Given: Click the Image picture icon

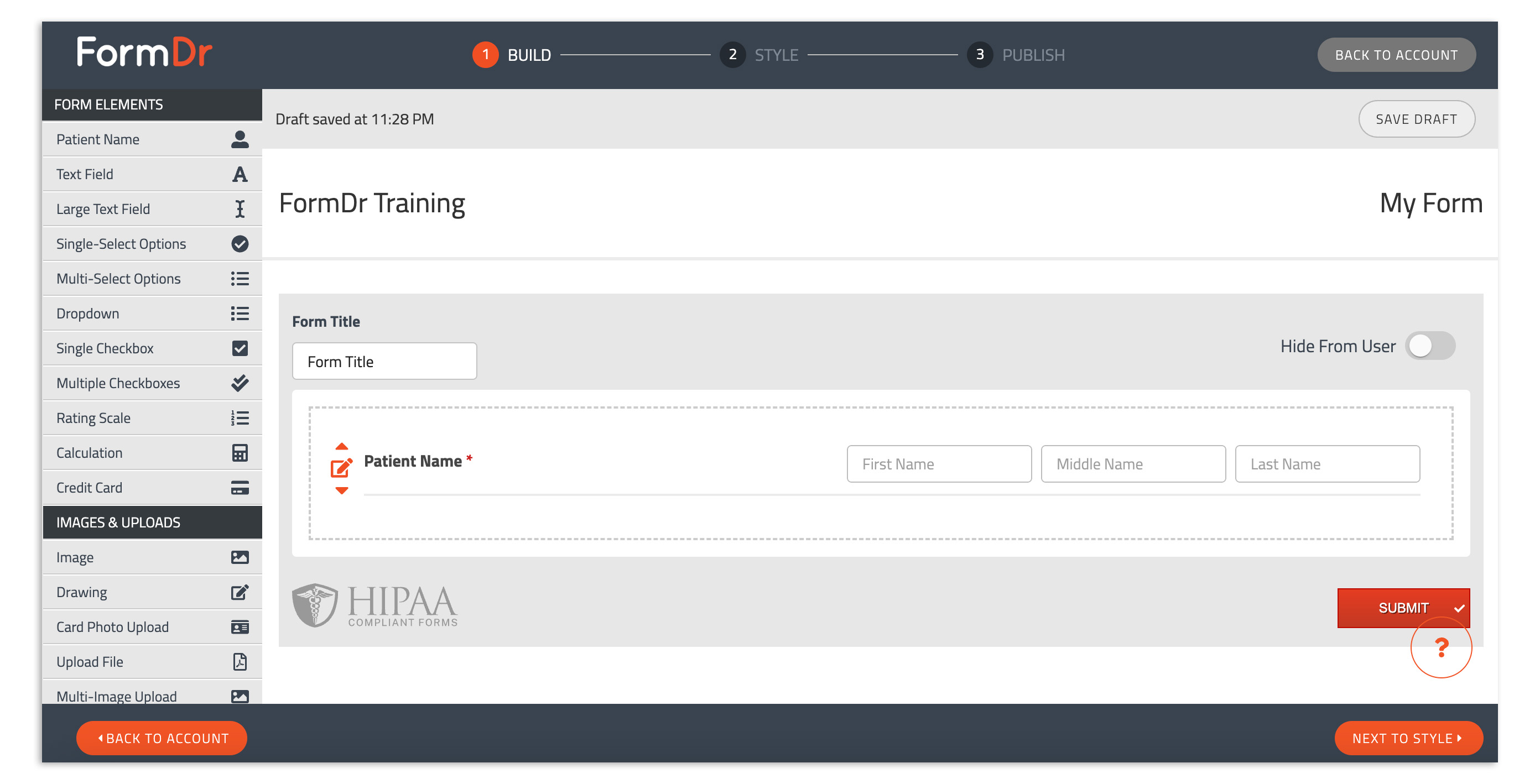Looking at the screenshot, I should [240, 557].
